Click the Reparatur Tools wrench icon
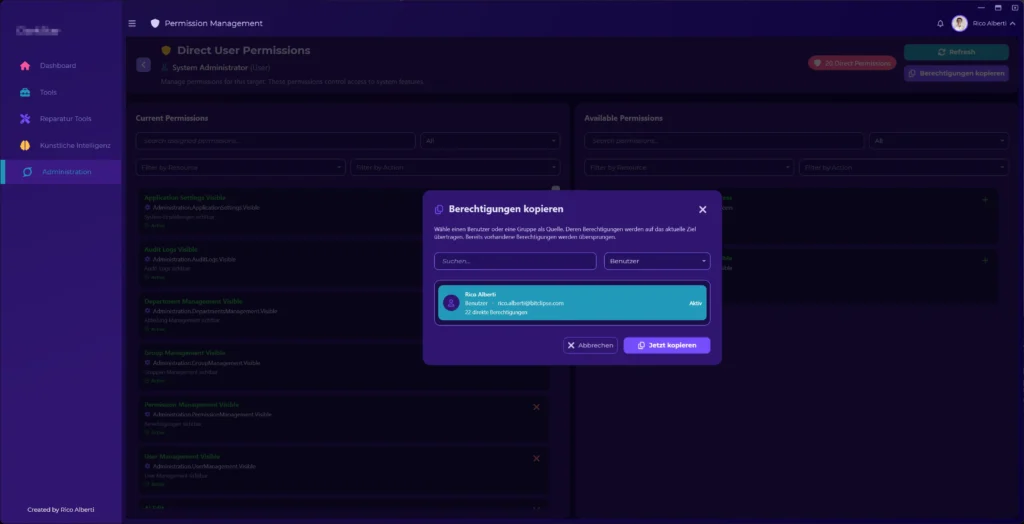Screen dimensions: 1024x524 pos(25,119)
